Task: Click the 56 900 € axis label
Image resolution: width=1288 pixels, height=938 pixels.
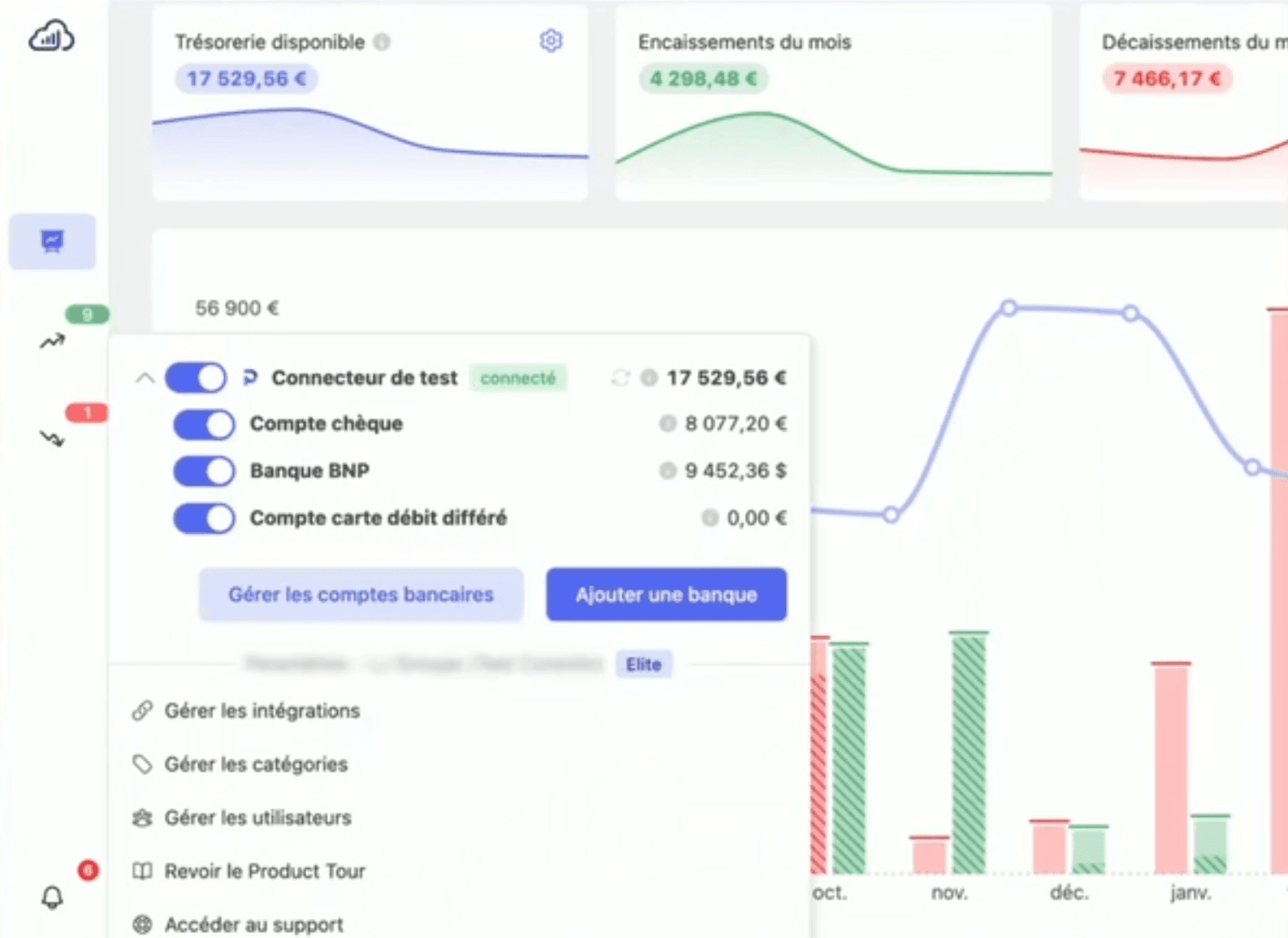Action: tap(237, 308)
